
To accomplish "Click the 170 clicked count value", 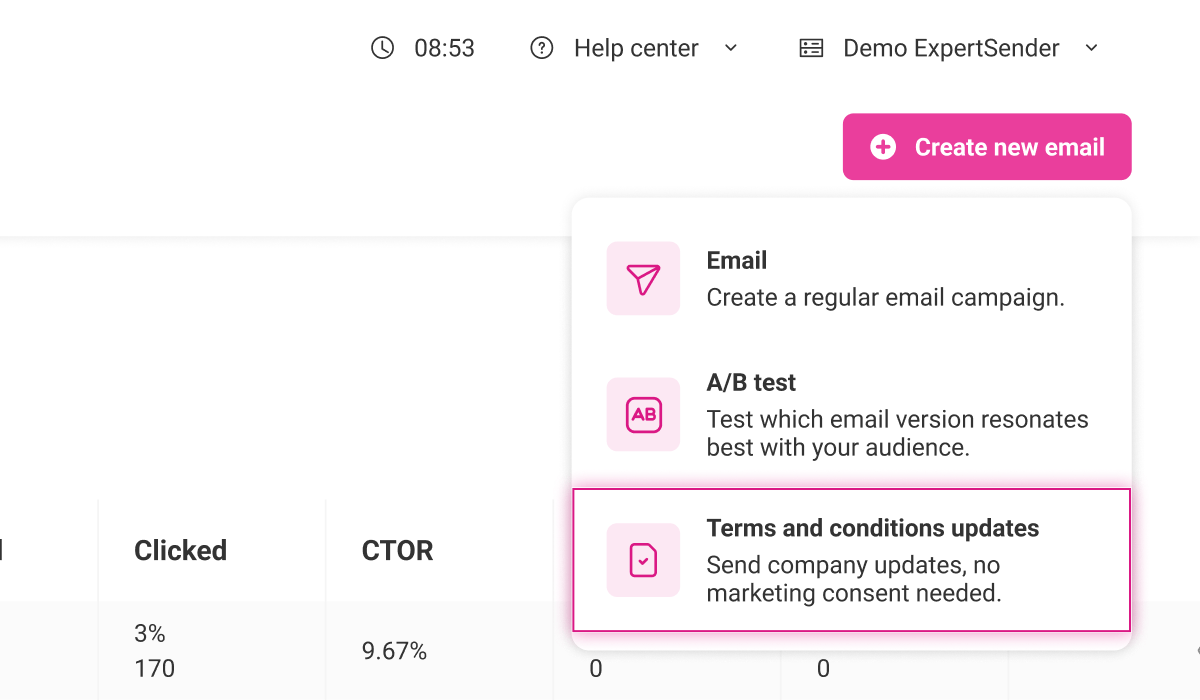I will [152, 668].
